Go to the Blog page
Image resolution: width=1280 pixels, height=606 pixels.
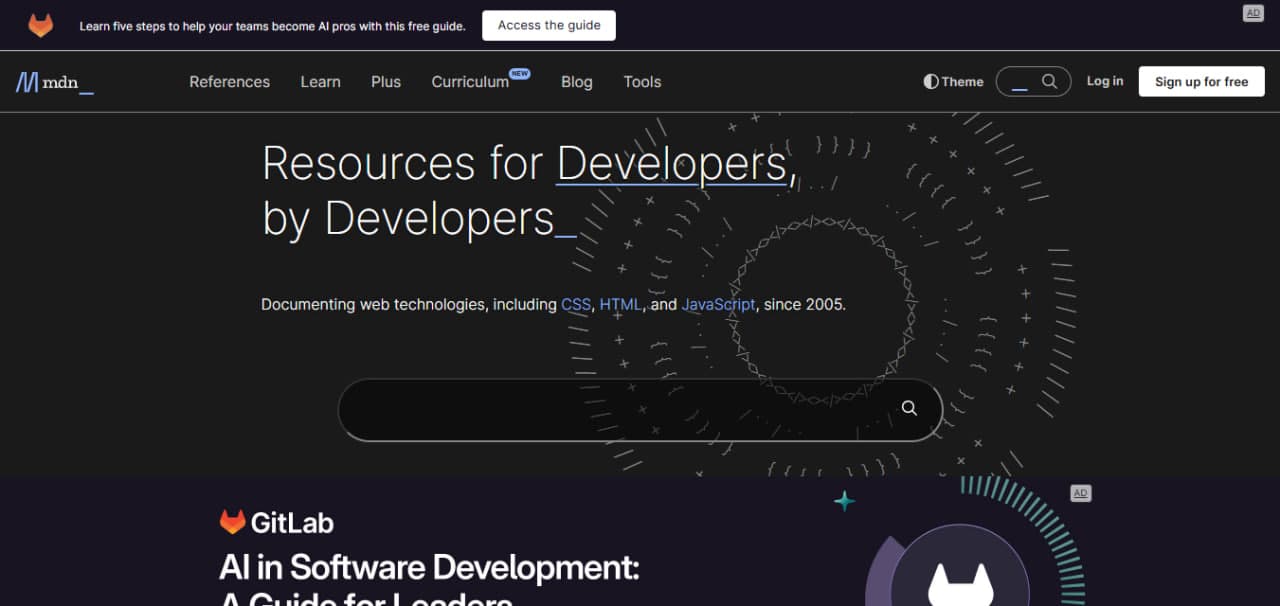(x=576, y=82)
